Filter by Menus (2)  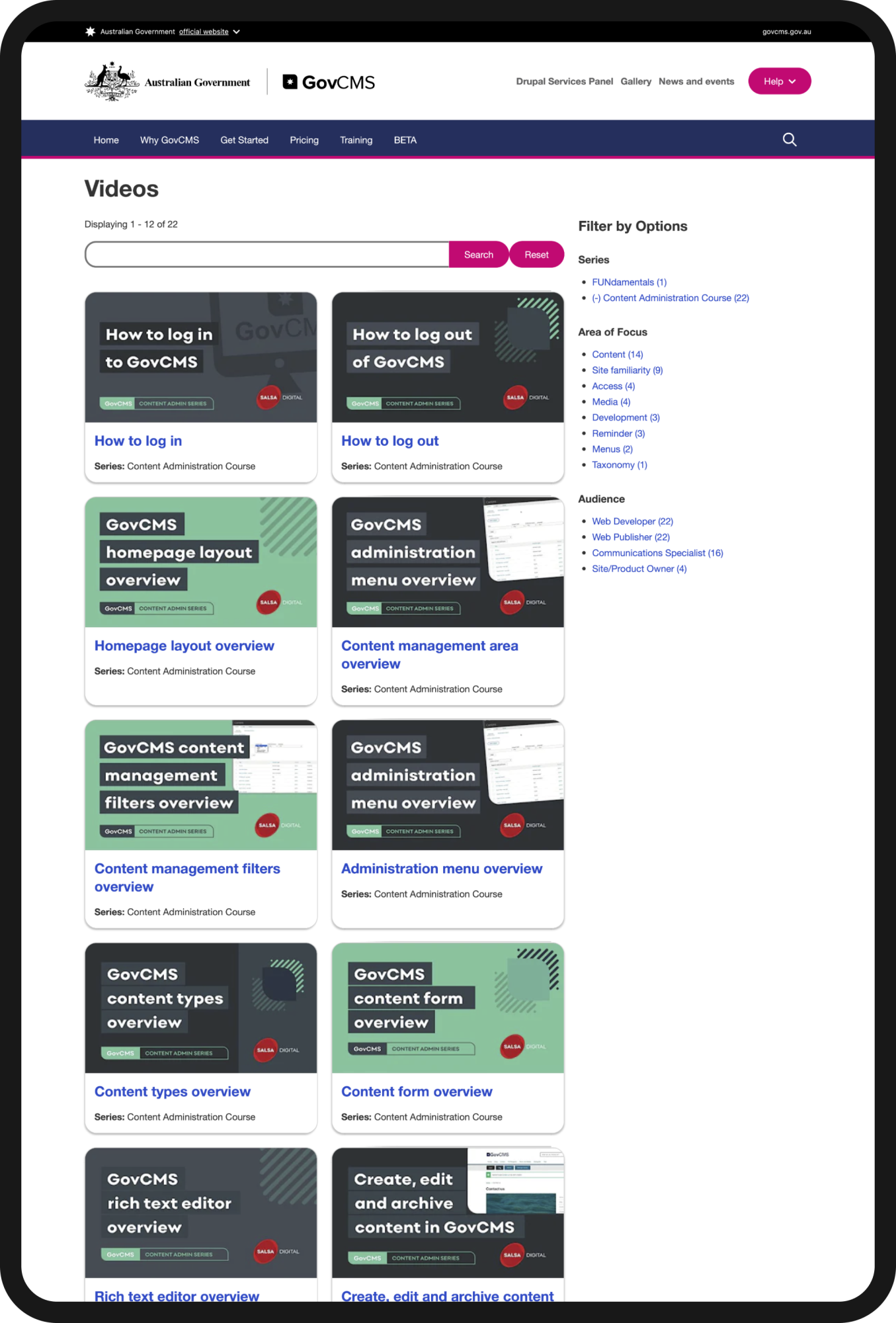click(x=612, y=449)
